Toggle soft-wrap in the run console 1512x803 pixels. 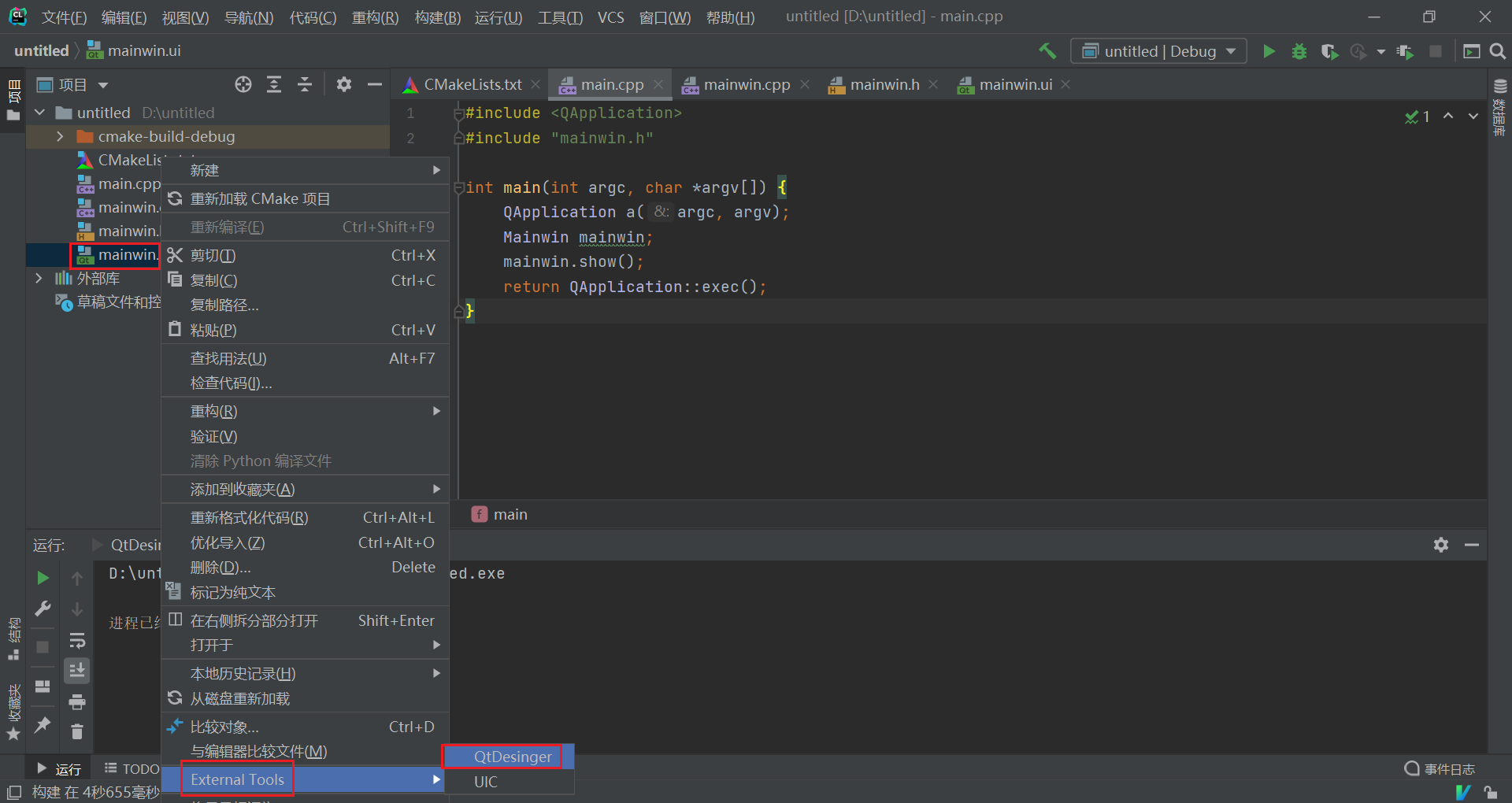[77, 641]
